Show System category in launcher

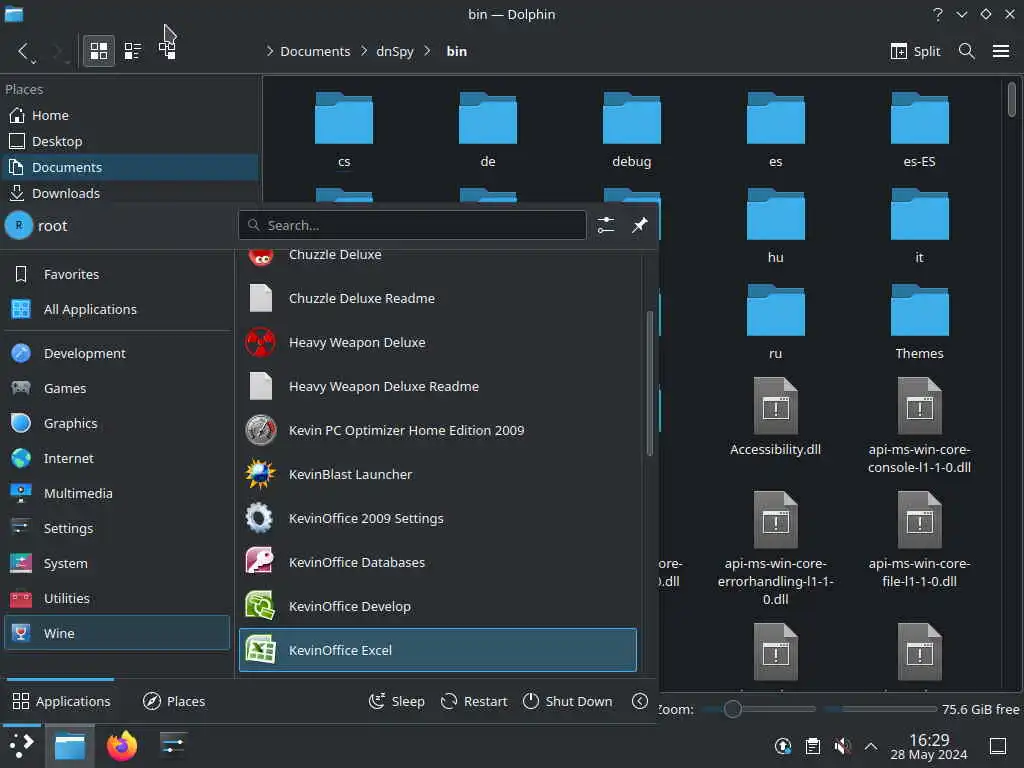(x=117, y=563)
